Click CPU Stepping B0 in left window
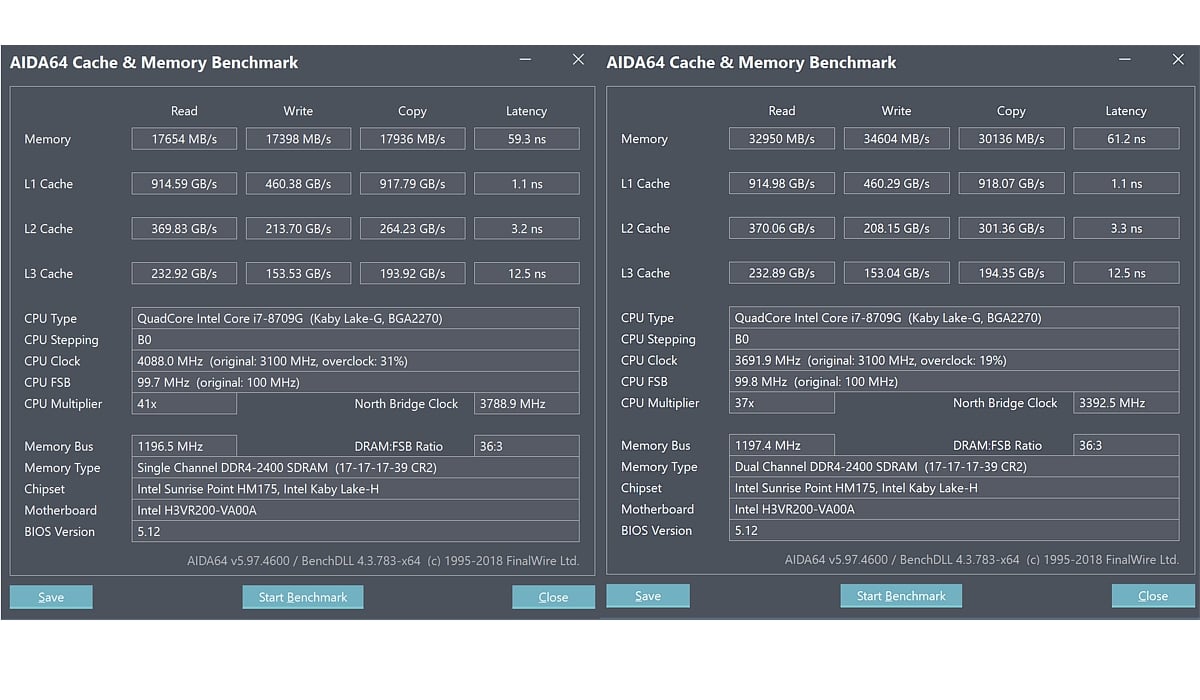 click(355, 340)
